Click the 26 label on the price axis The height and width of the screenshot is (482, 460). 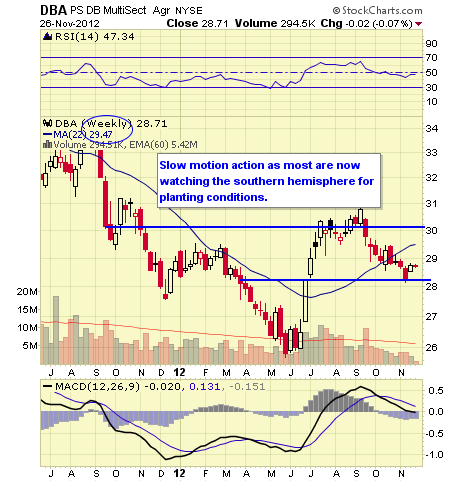431,347
